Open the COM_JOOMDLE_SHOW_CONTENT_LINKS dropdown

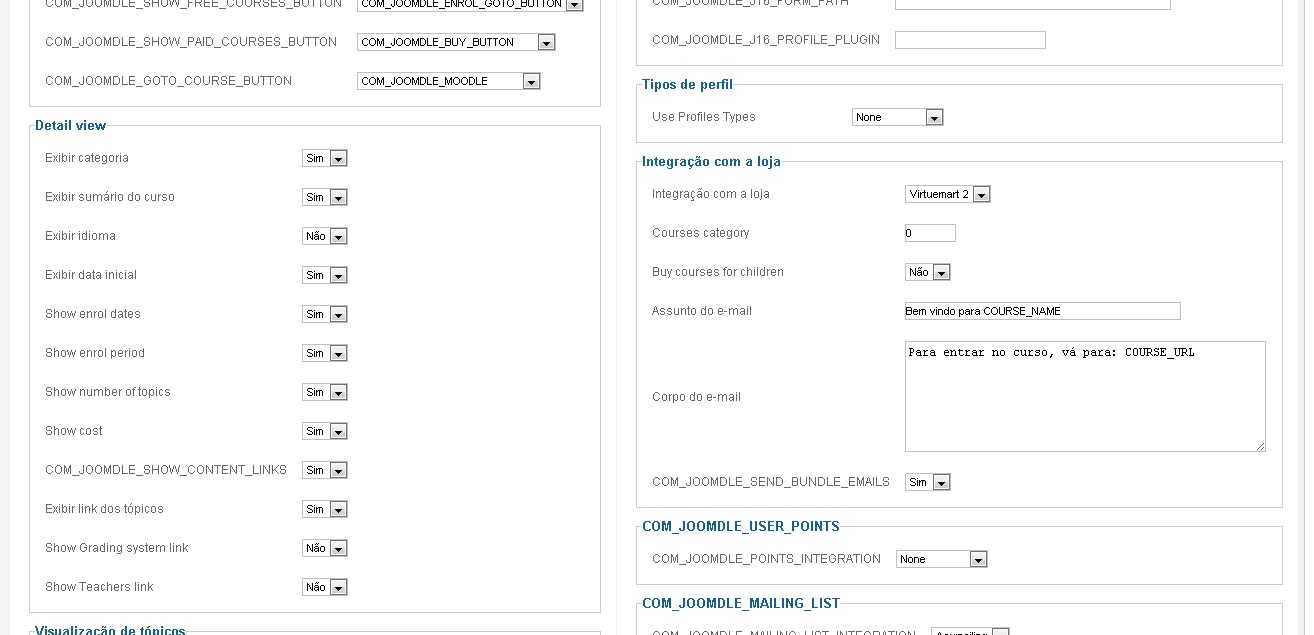pos(324,470)
